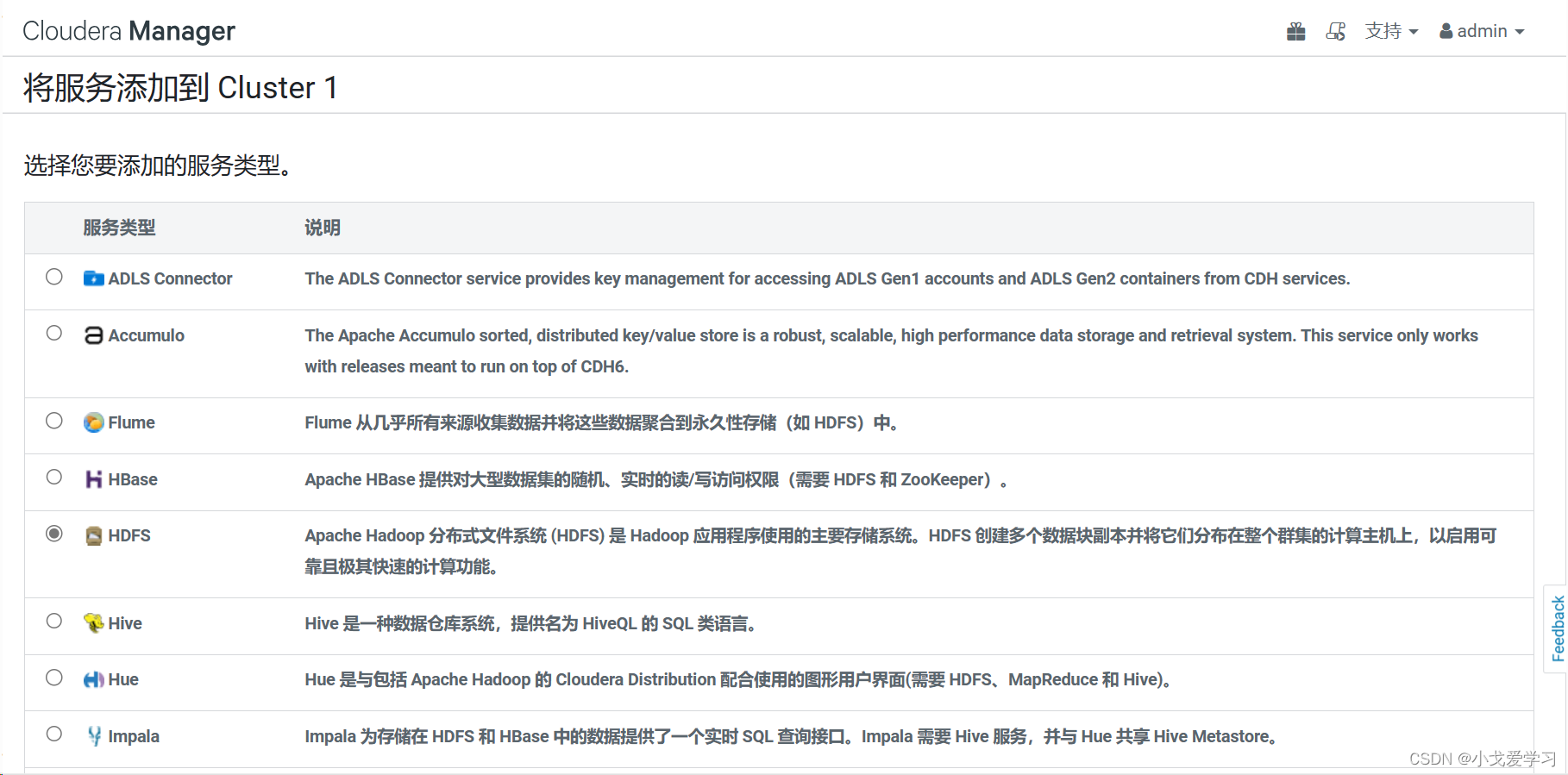Click the HBase service icon
Viewport: 1568px width, 775px height.
click(94, 479)
